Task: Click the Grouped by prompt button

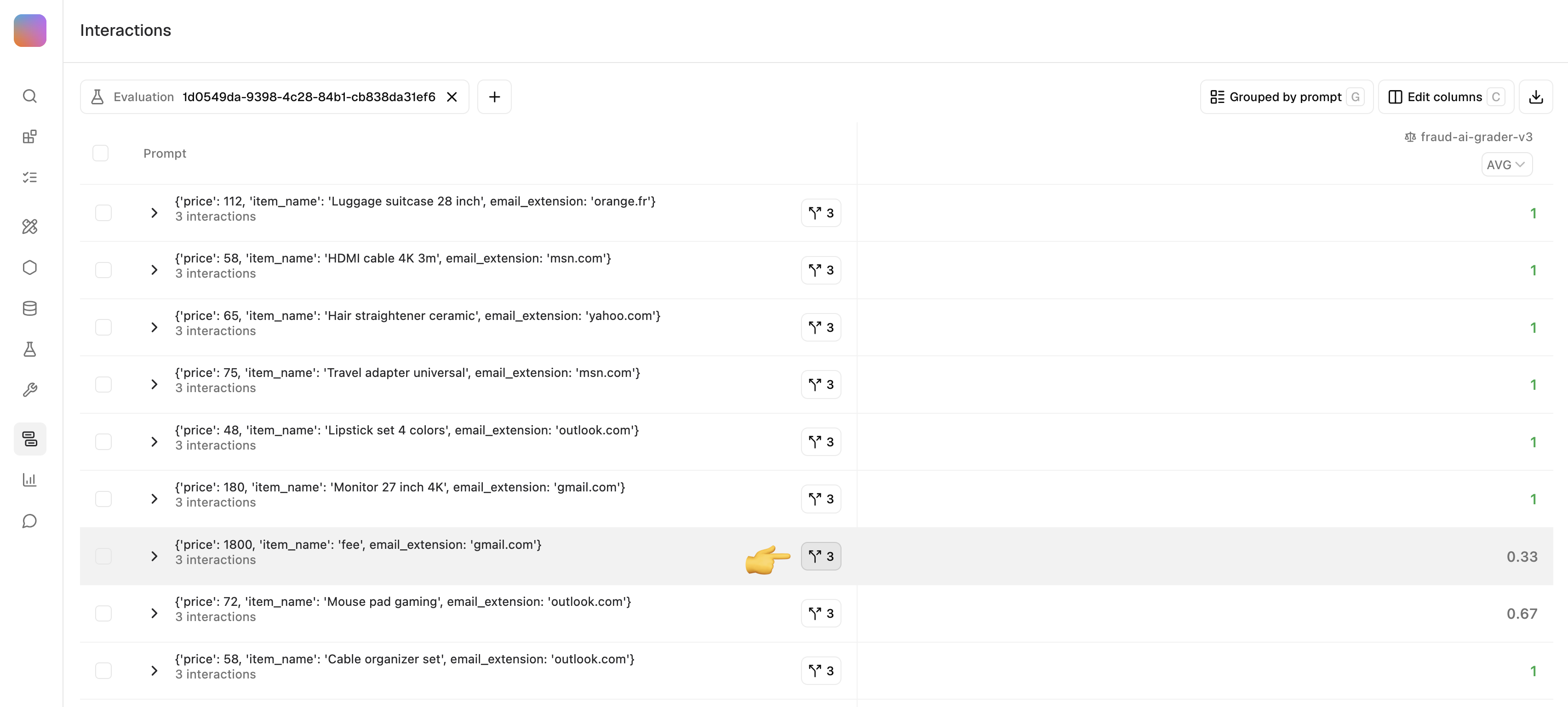Action: tap(1286, 97)
